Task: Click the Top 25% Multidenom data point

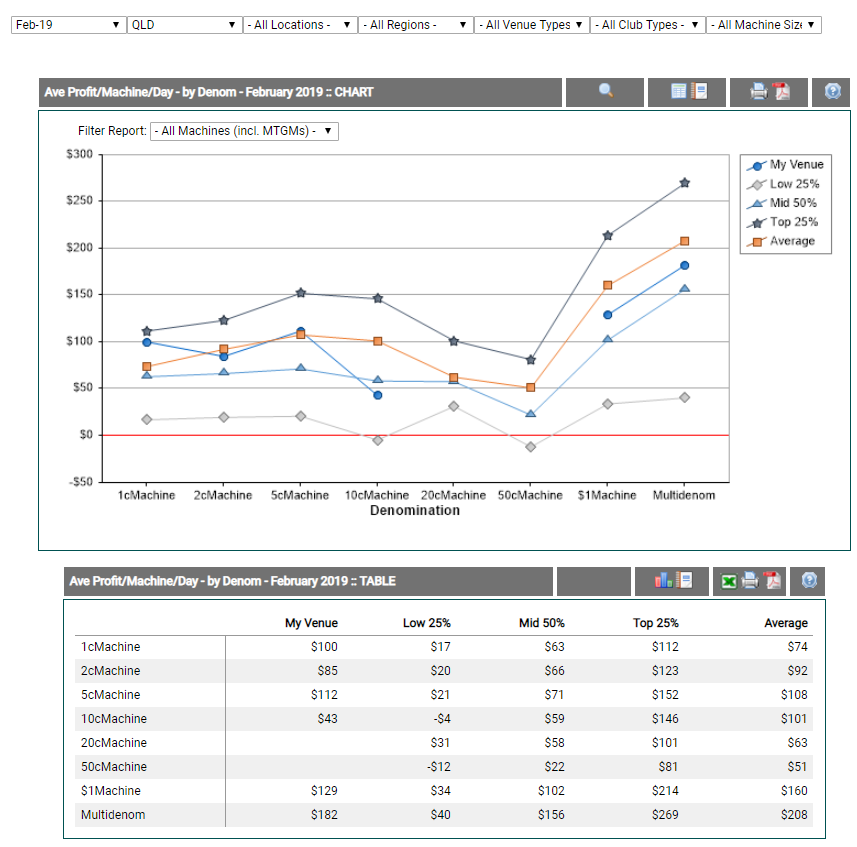Action: 685,183
